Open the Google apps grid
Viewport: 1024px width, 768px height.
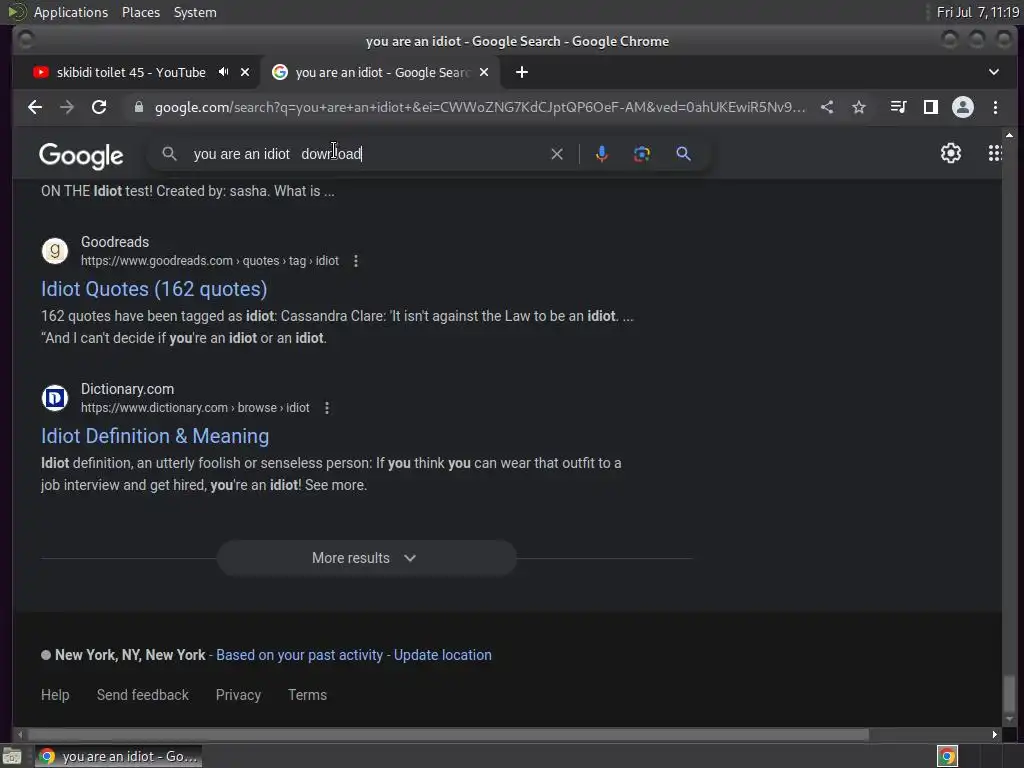[x=995, y=153]
